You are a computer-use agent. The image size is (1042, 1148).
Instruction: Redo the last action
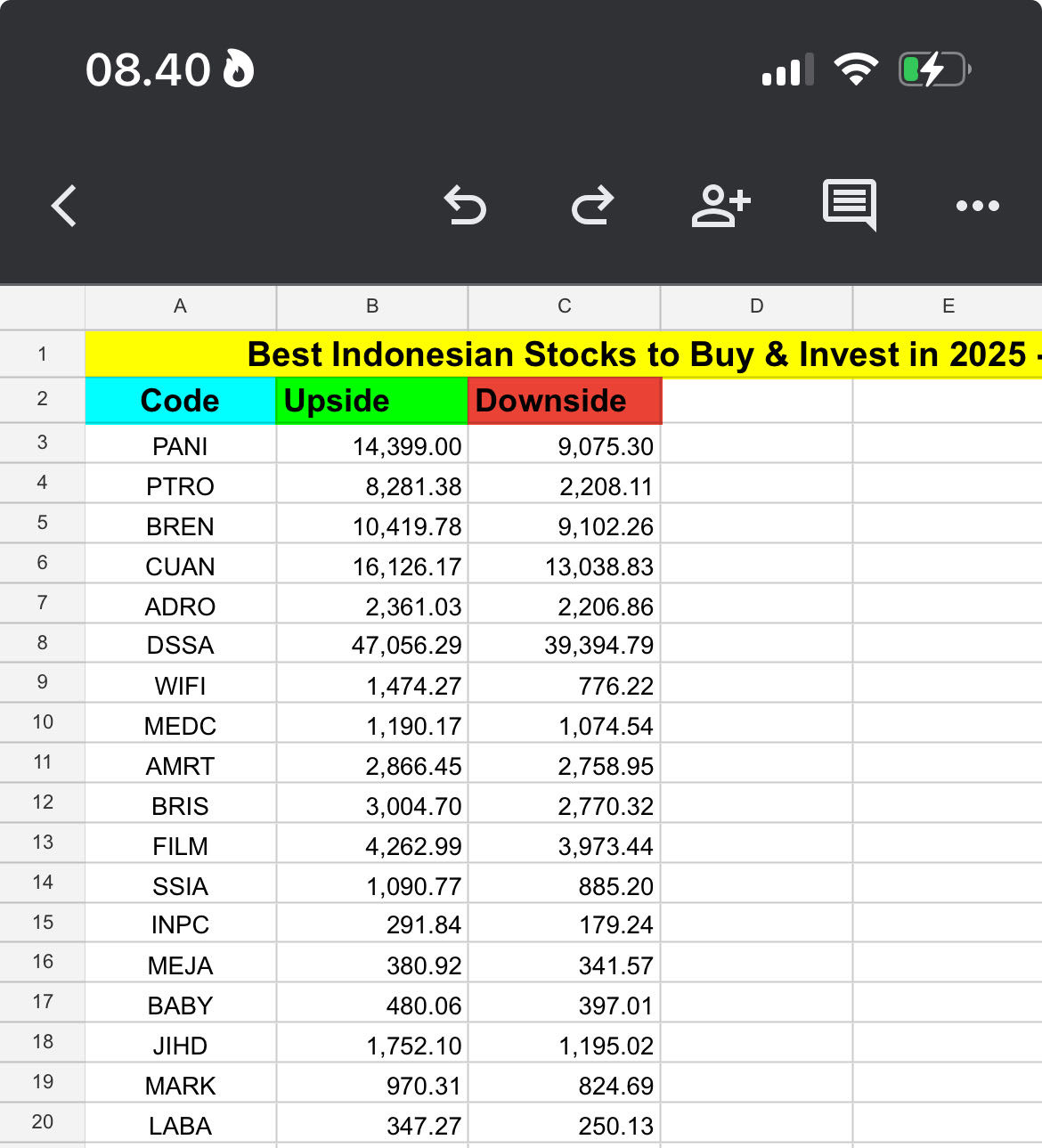593,206
